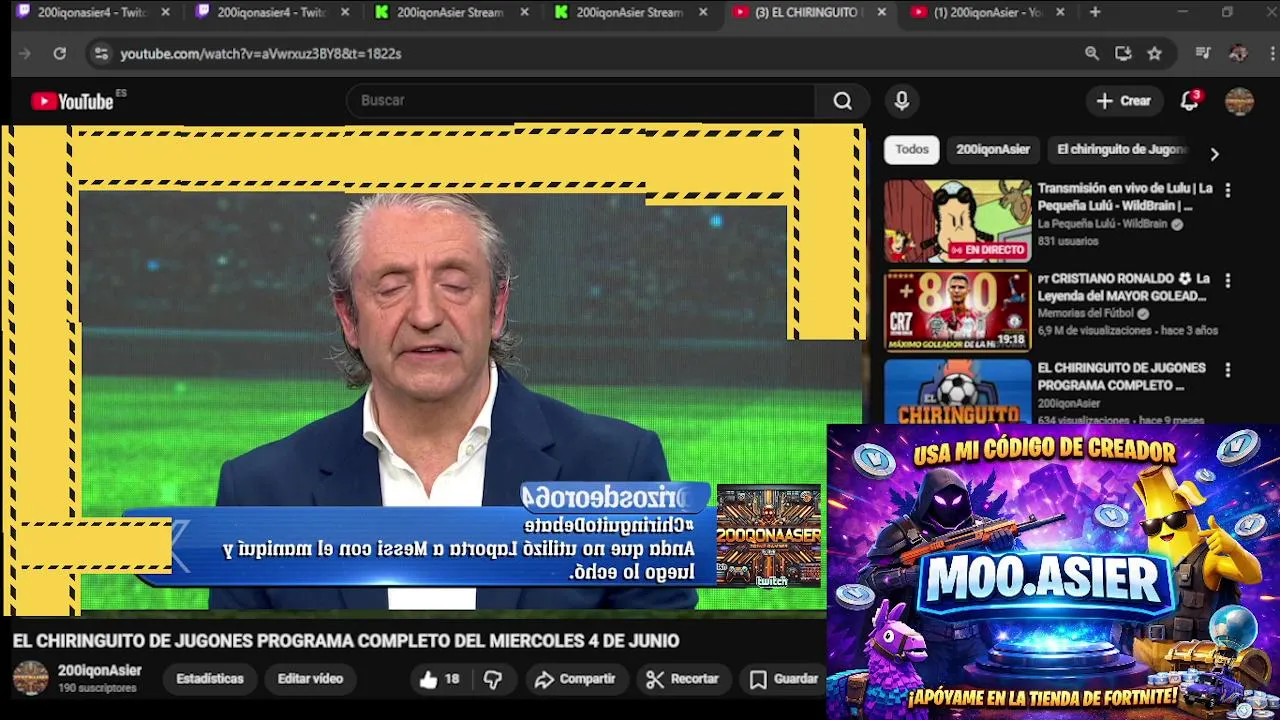Click the Estadísticas button

point(210,679)
